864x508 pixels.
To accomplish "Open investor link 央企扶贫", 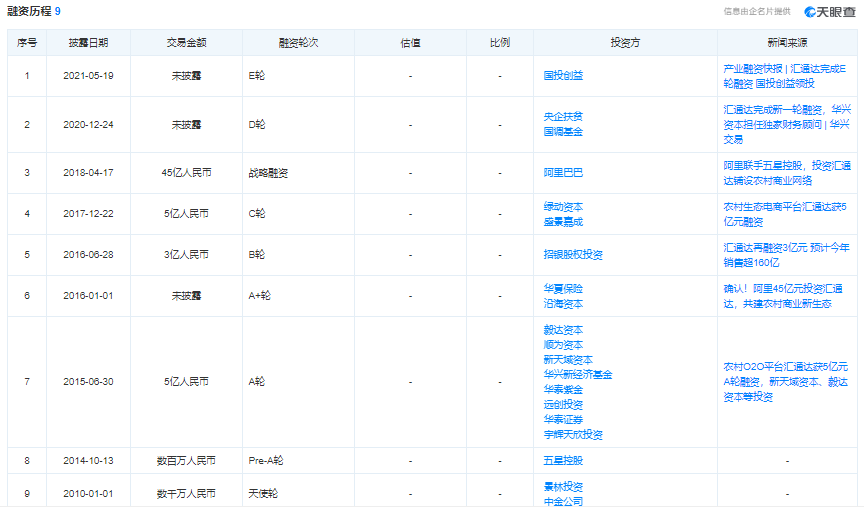I will click(563, 117).
